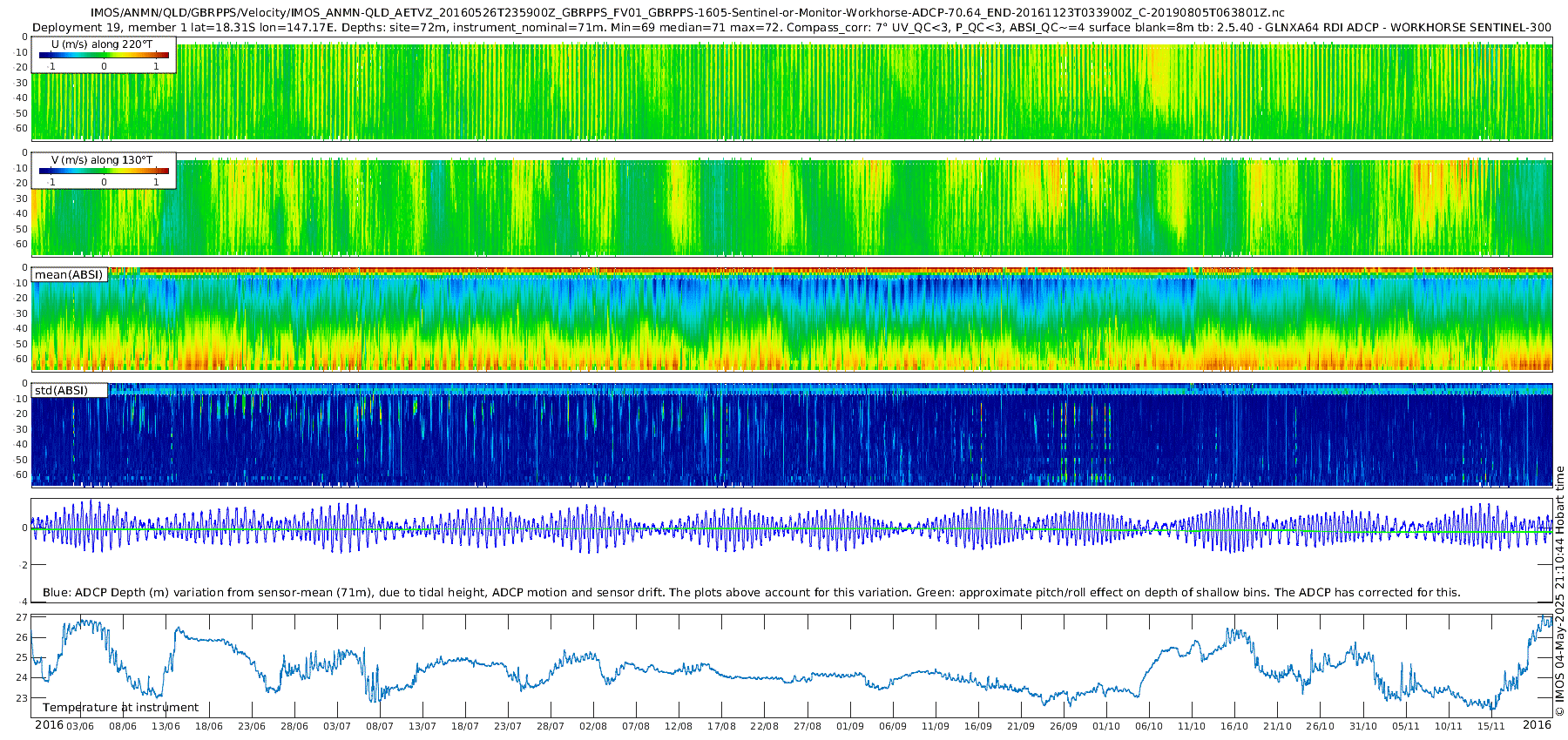Click the '15/11' date tick label
The width and height of the screenshot is (1568, 740).
pos(1491,726)
